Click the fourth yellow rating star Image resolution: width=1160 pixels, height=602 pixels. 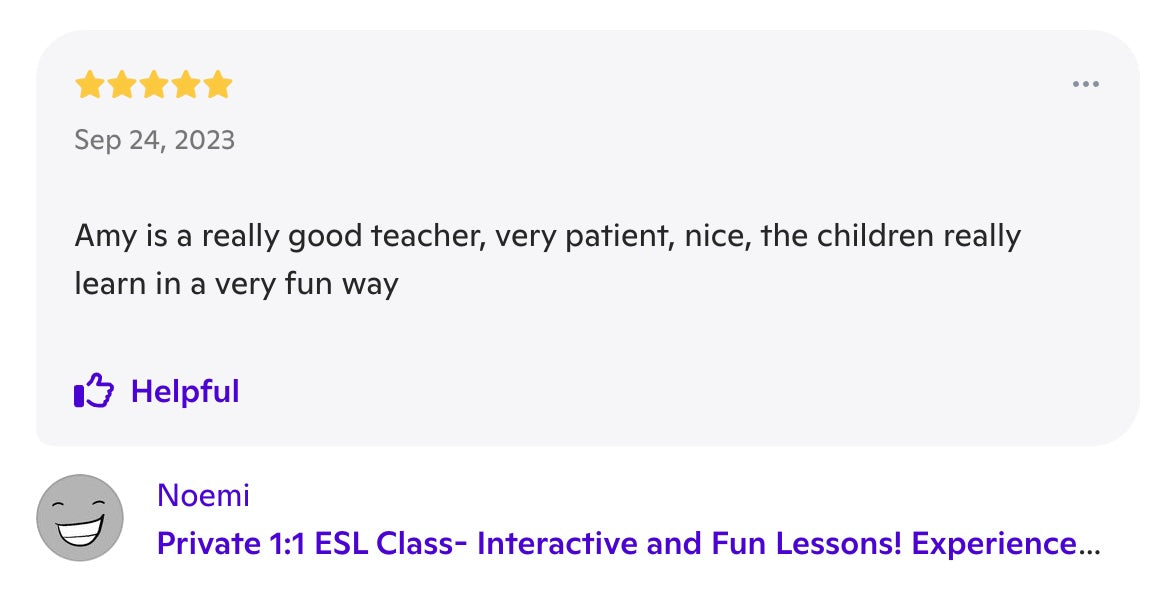[186, 85]
